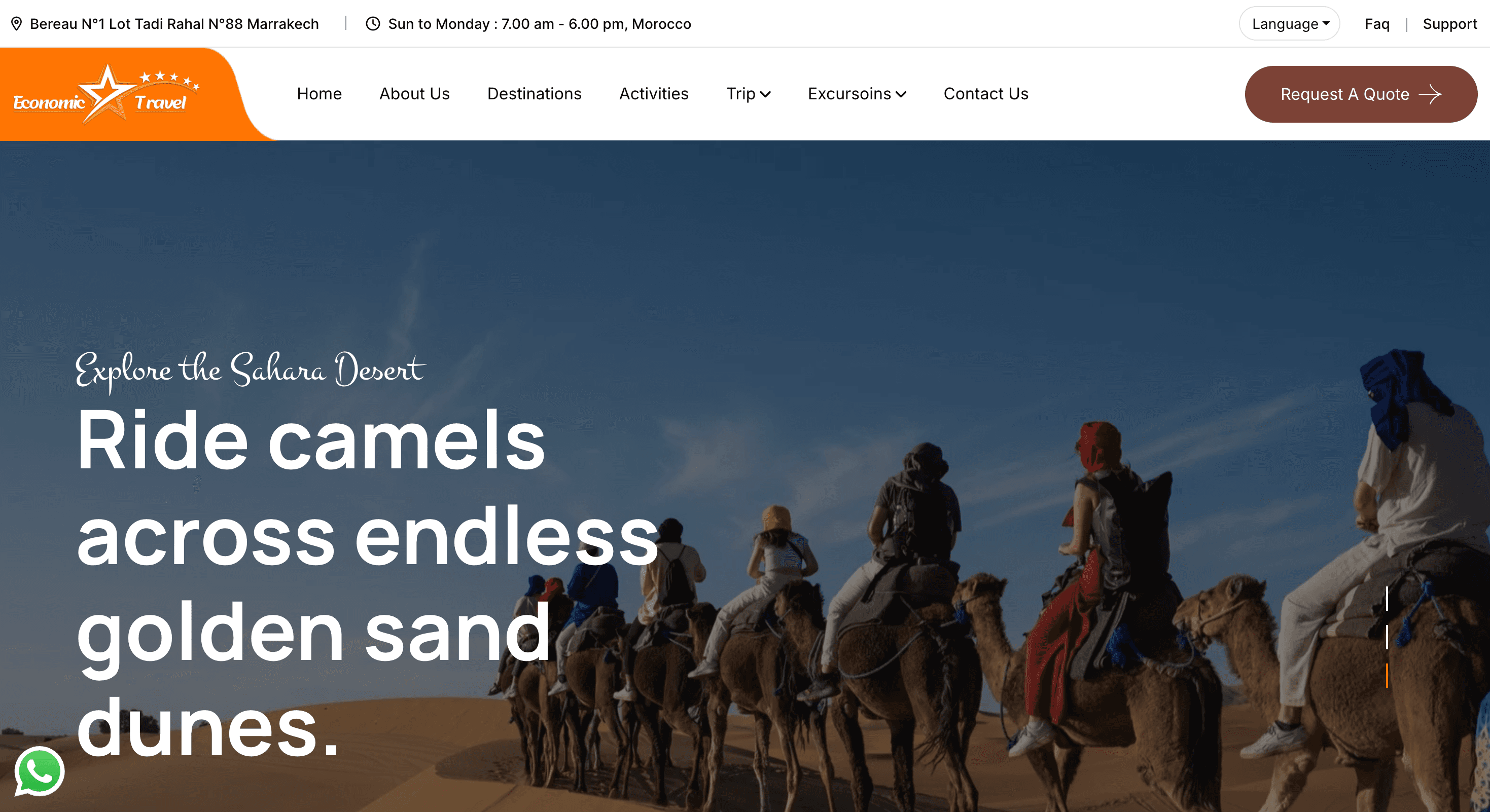Click the location pin icon
The height and width of the screenshot is (812, 1490).
17,24
